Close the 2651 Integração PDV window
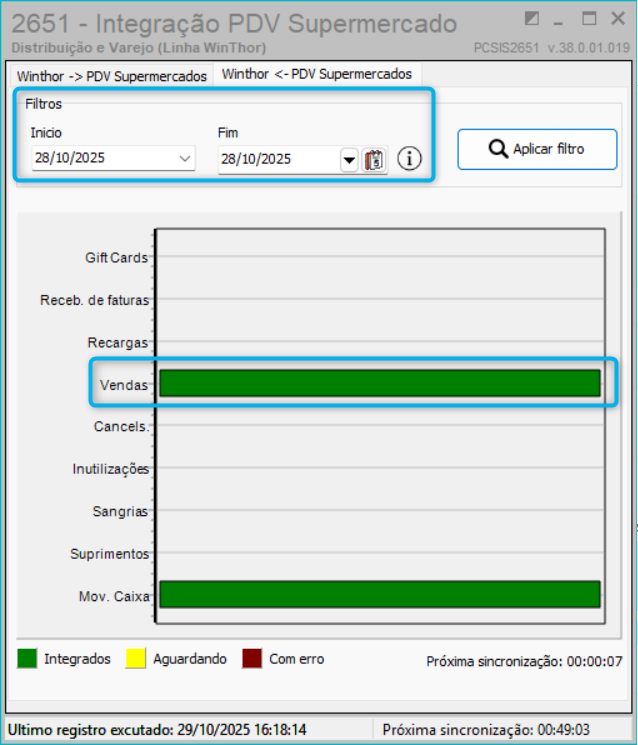 618,19
